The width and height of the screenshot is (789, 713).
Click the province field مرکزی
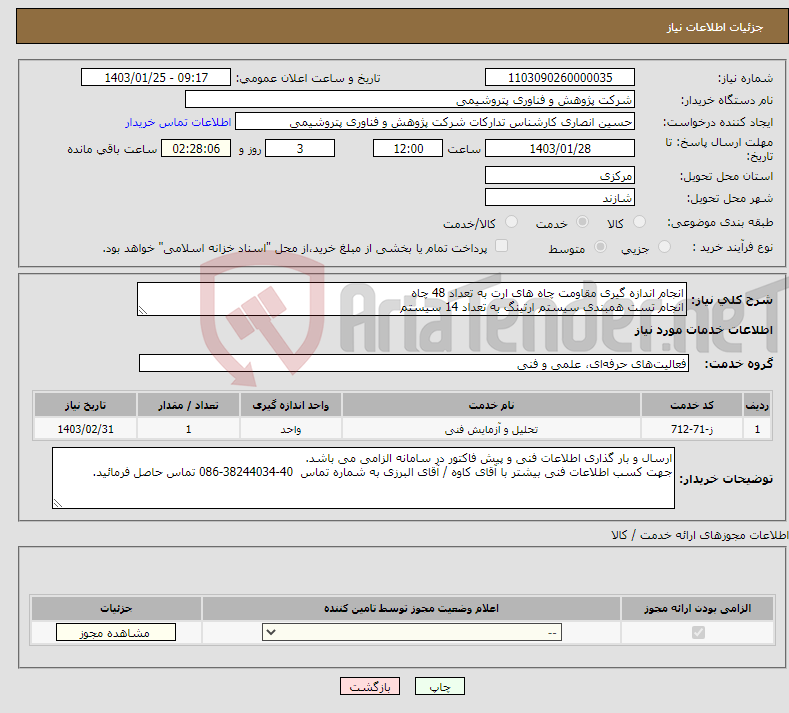click(560, 176)
